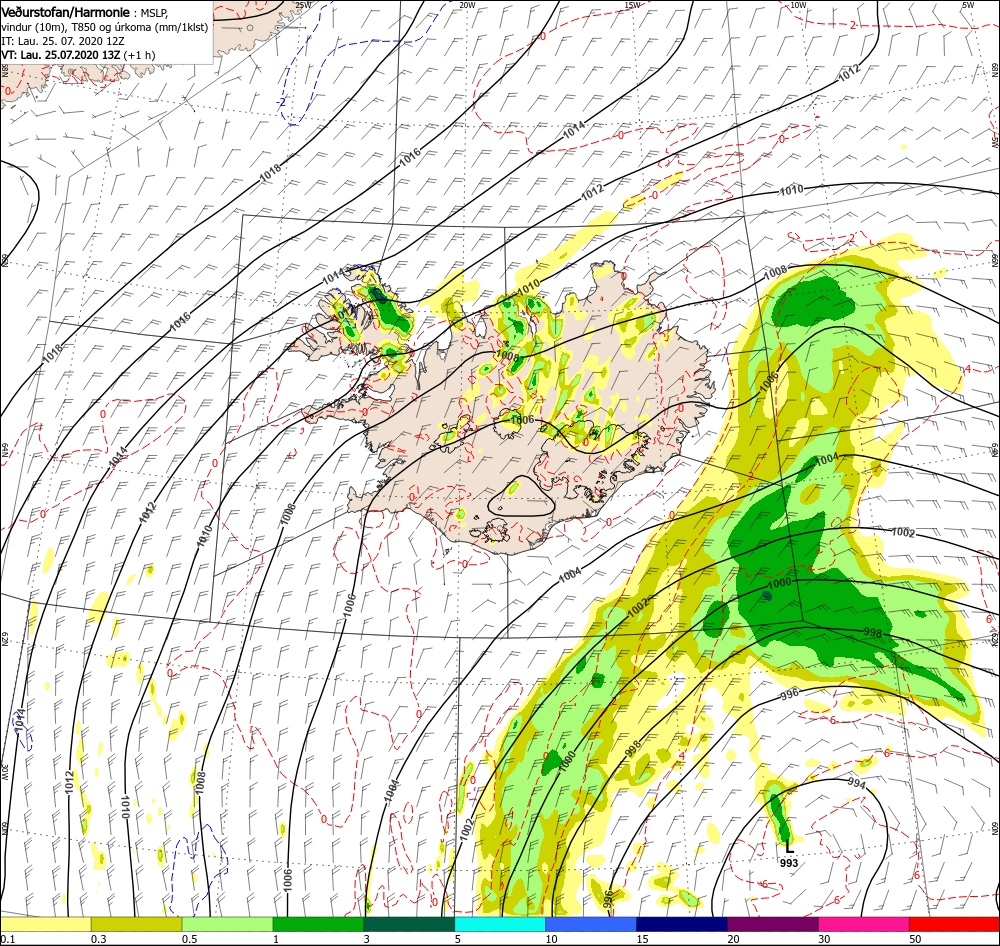1000x946 pixels.
Task: Click the yellow 0.1–0.3 mm legend swatch
Action: point(46,924)
